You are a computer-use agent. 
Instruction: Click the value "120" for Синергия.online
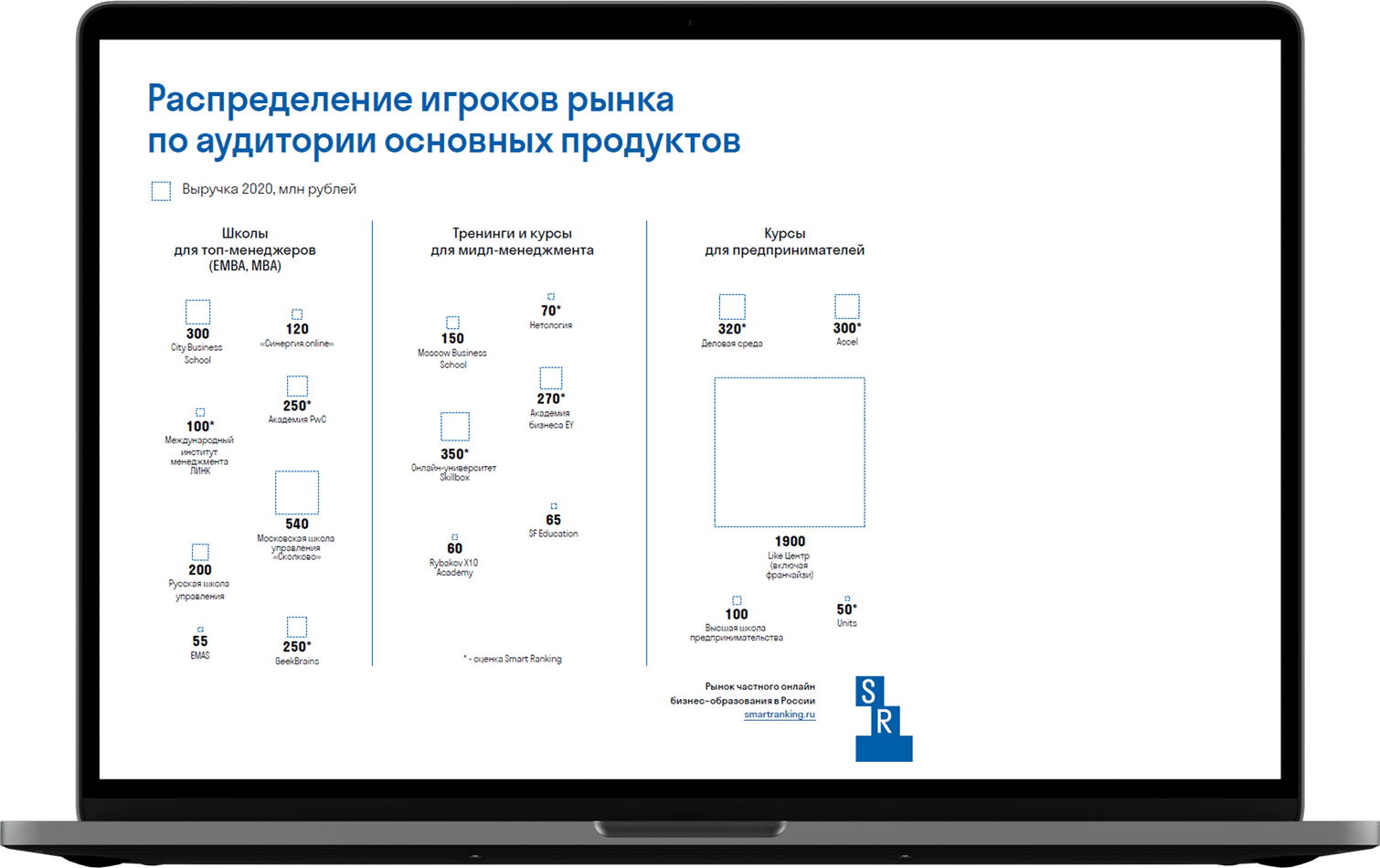tap(297, 329)
